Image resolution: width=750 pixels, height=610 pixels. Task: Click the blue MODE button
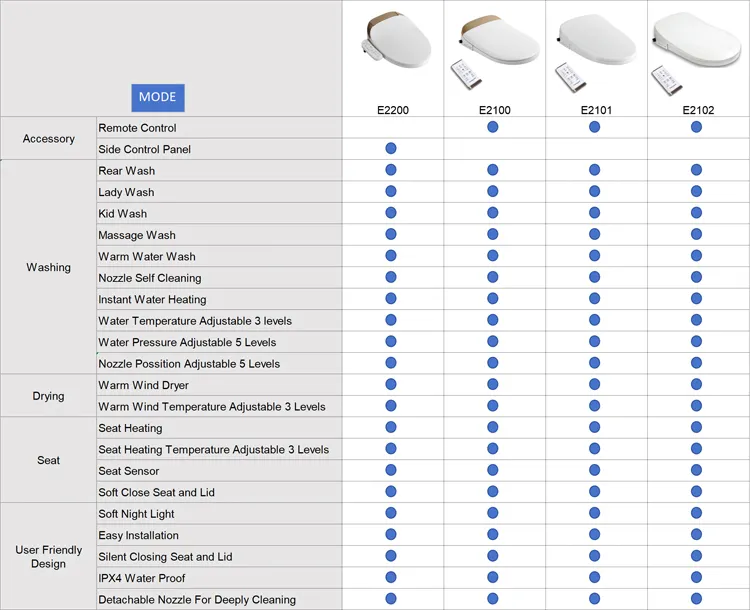coord(157,97)
